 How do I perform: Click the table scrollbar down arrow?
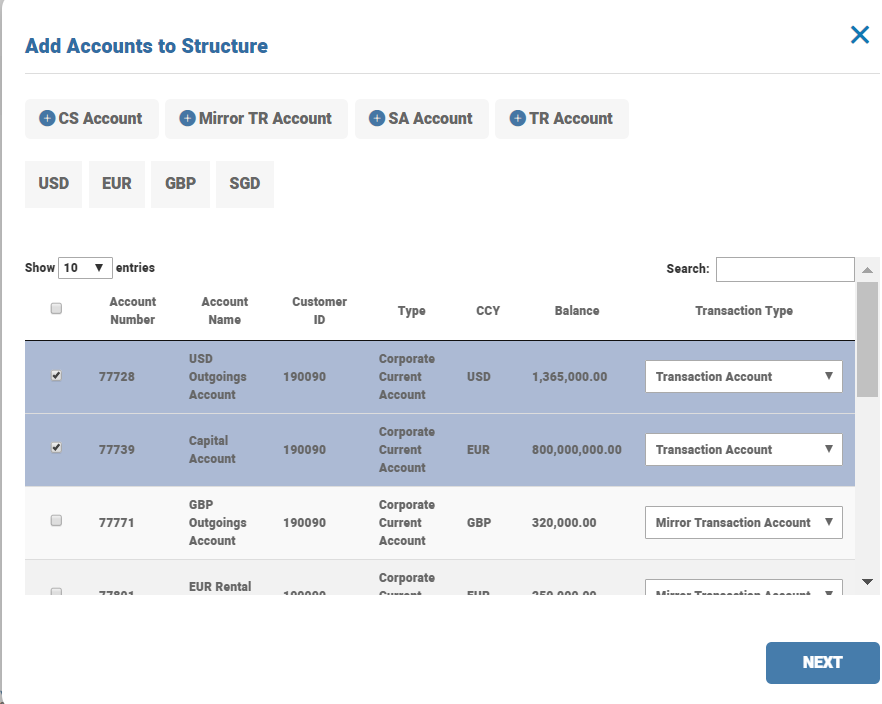tap(867, 582)
